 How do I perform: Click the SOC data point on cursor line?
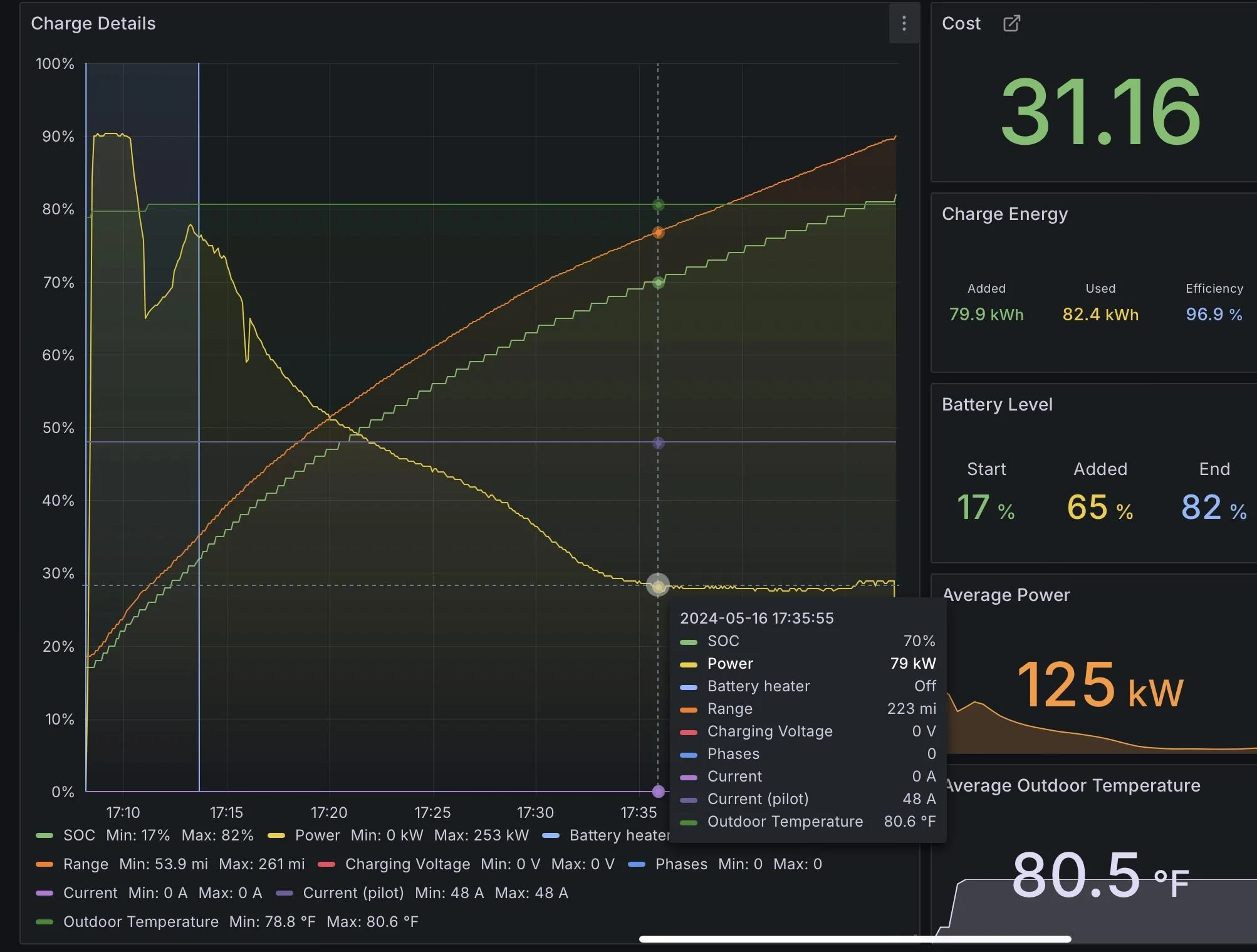coord(658,283)
